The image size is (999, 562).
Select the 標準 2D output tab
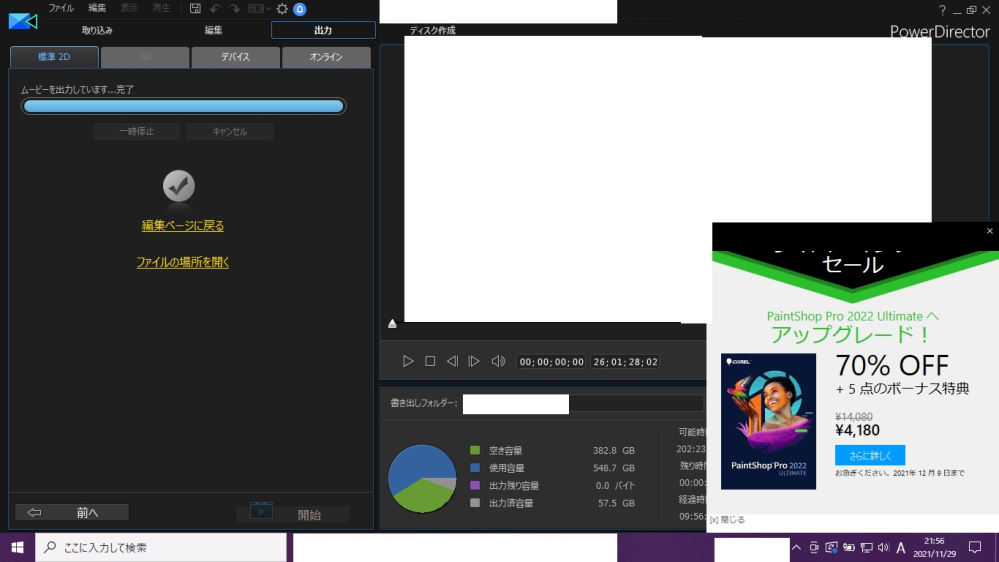[x=54, y=57]
